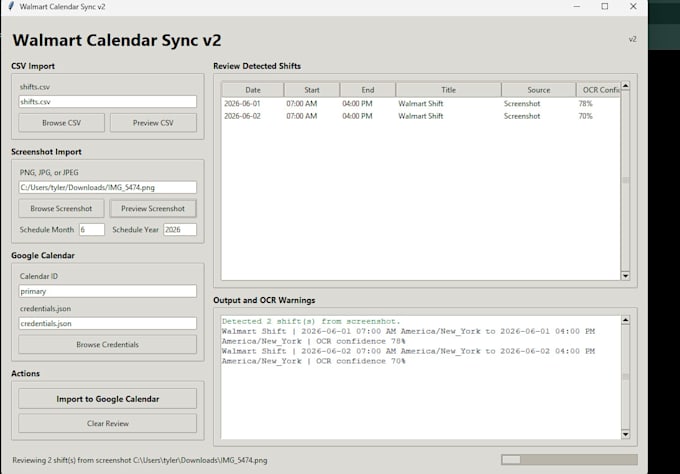Click the Calendar ID field containing primary
The width and height of the screenshot is (680, 474).
108,291
